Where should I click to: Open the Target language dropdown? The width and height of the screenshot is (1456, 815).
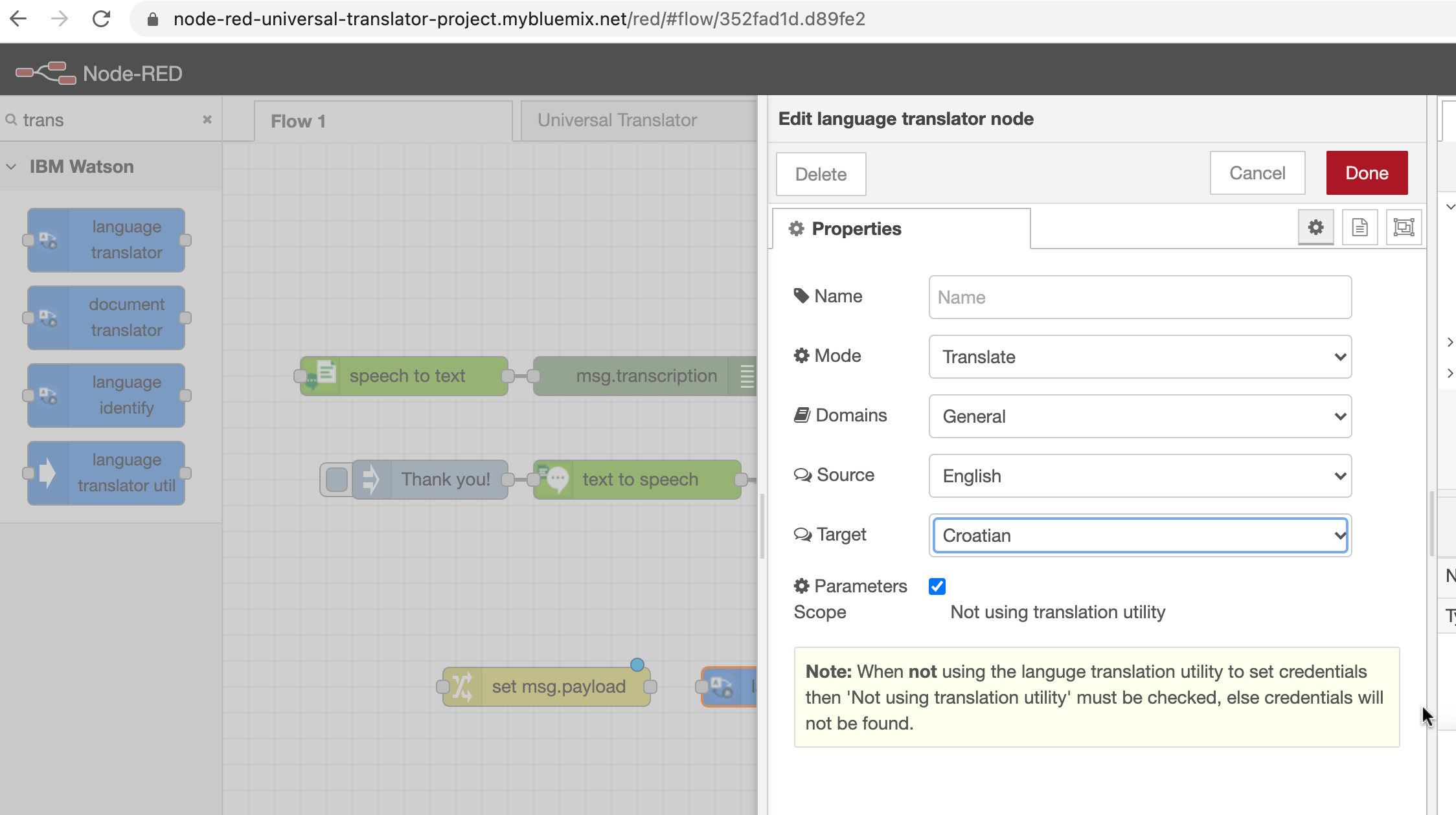click(1140, 535)
